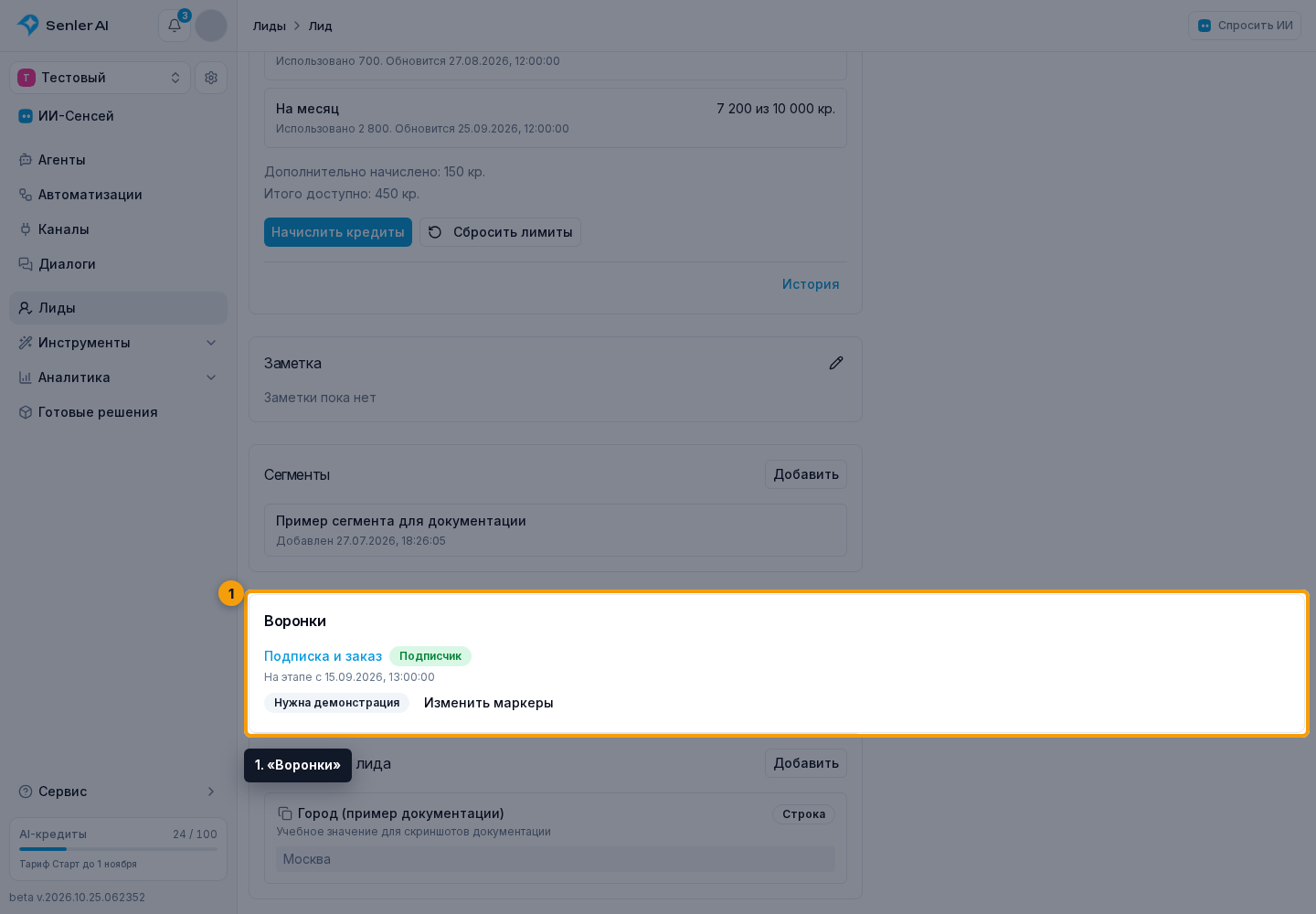Click the Senler AI logo
The image size is (1316, 914).
pos(62,26)
